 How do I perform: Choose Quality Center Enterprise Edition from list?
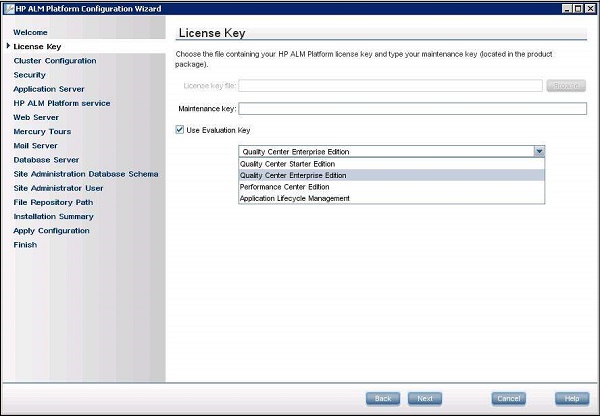click(391, 175)
